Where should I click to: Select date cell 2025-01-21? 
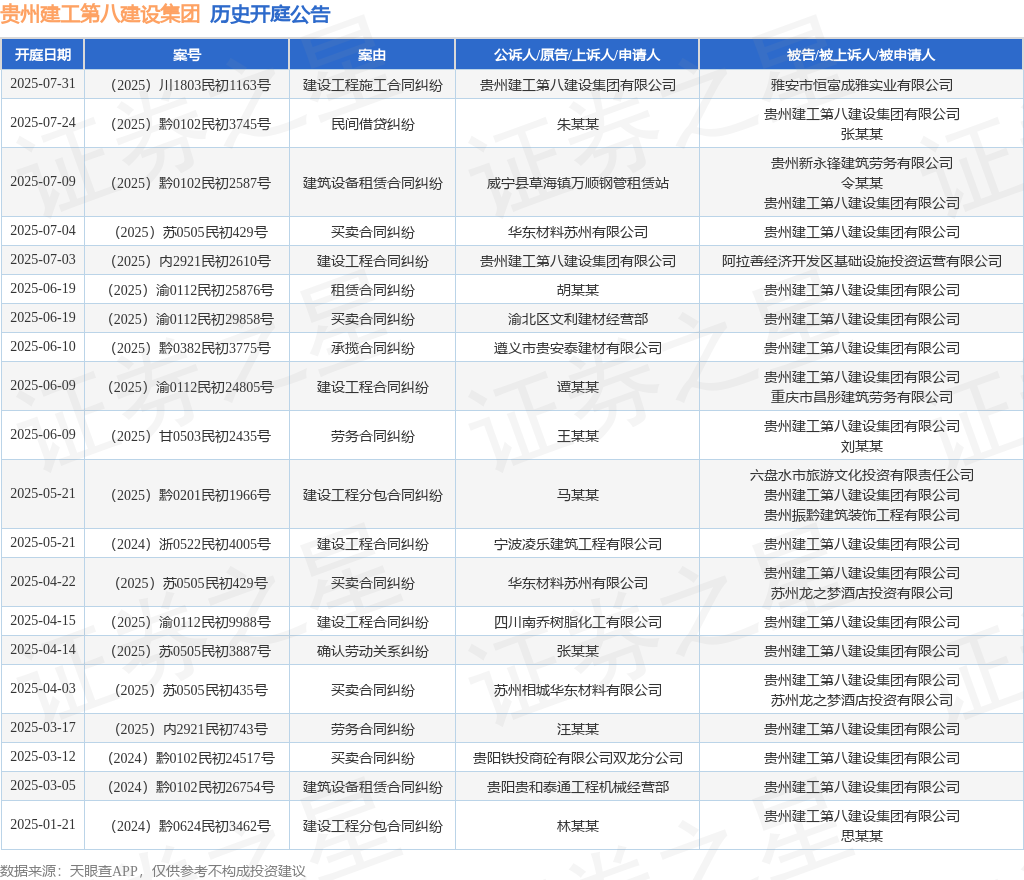[x=42, y=825]
